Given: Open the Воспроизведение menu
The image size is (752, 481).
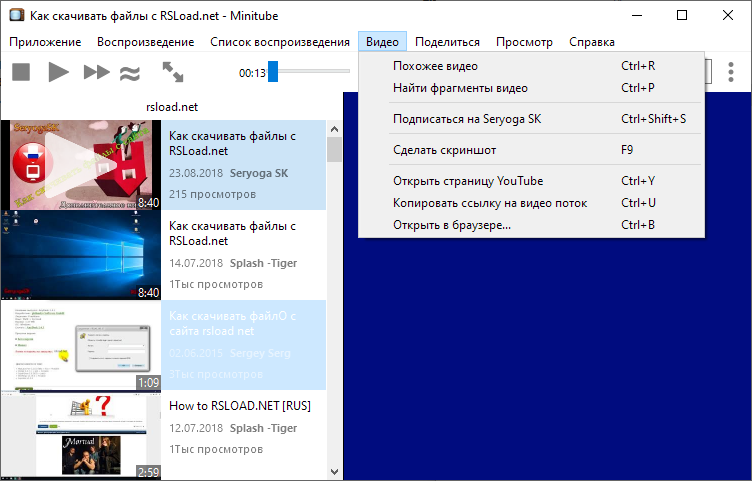Looking at the screenshot, I should [145, 42].
